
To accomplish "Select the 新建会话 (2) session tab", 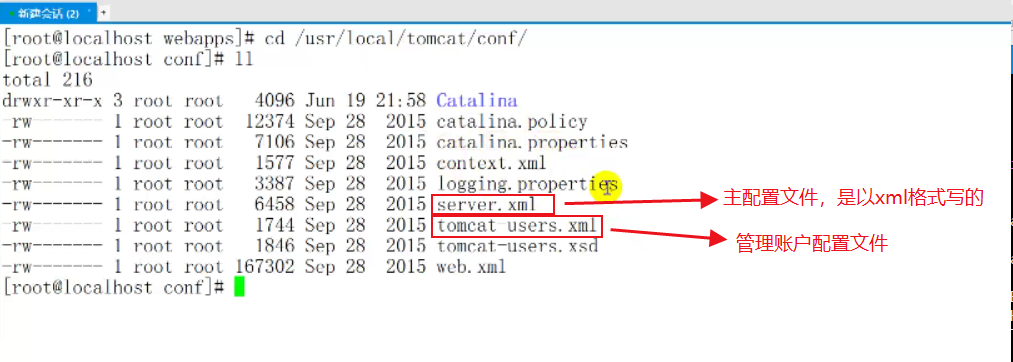I will (x=48, y=12).
